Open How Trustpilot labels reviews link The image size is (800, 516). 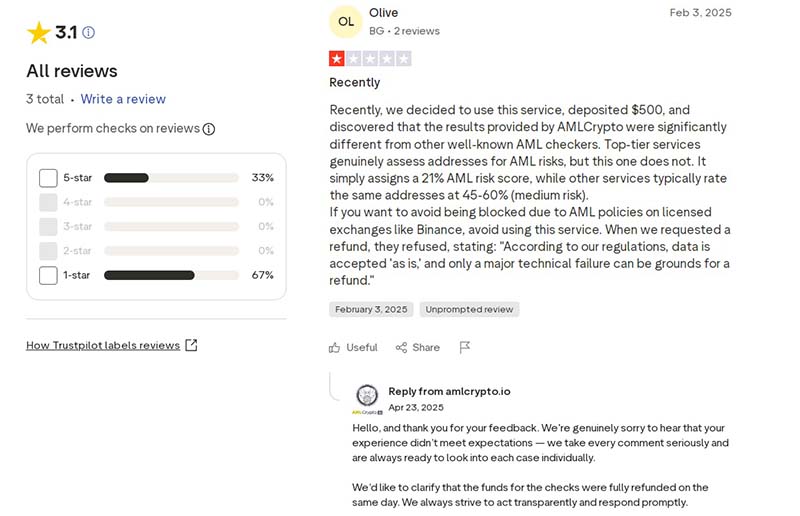click(103, 346)
